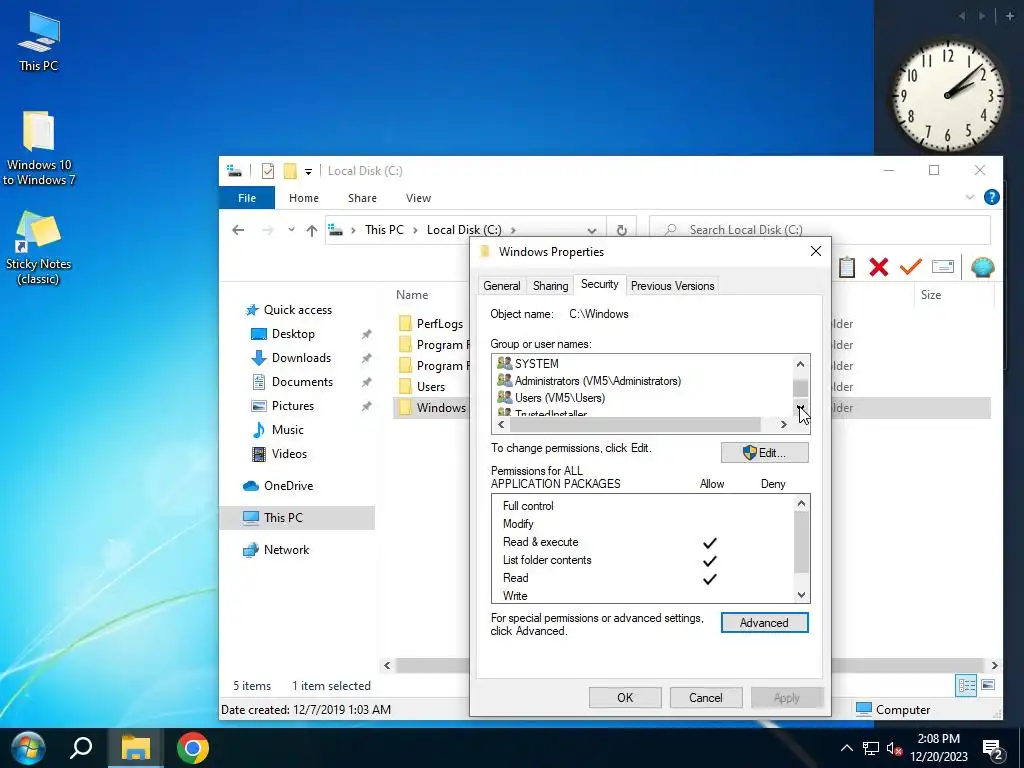The width and height of the screenshot is (1024, 768).
Task: Click OK in Windows Properties
Action: (x=625, y=697)
